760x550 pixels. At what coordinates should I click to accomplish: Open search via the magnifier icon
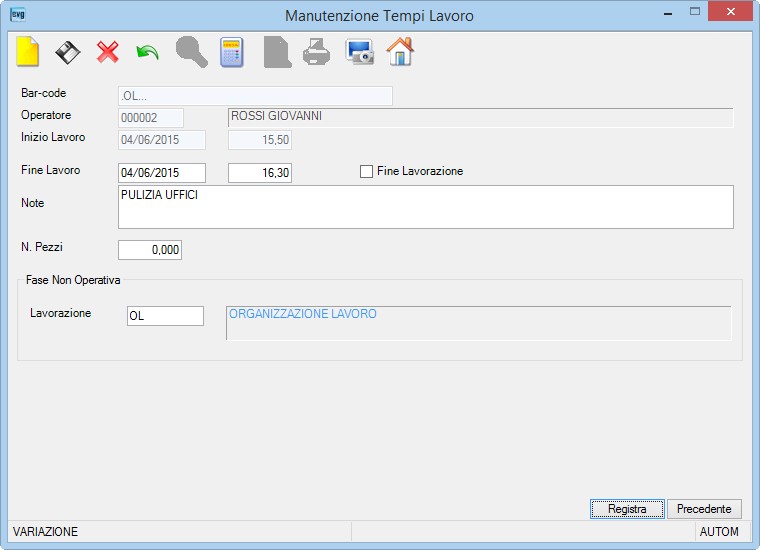coord(191,51)
